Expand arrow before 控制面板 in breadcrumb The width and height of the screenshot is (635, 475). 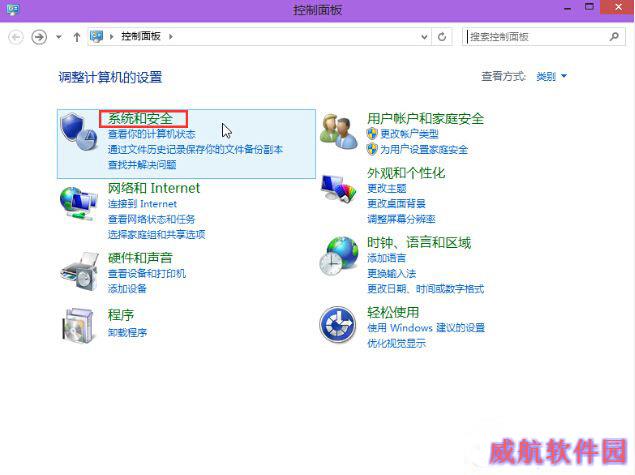point(111,36)
